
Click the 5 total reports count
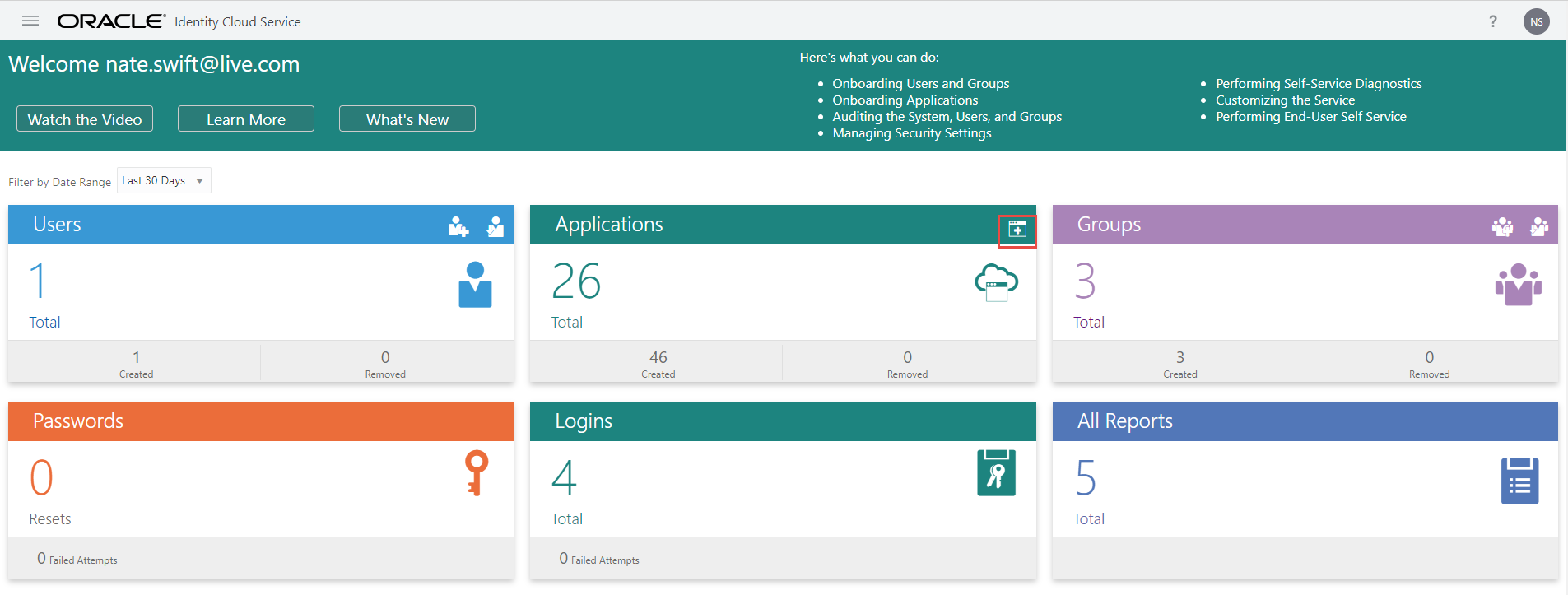point(1086,478)
